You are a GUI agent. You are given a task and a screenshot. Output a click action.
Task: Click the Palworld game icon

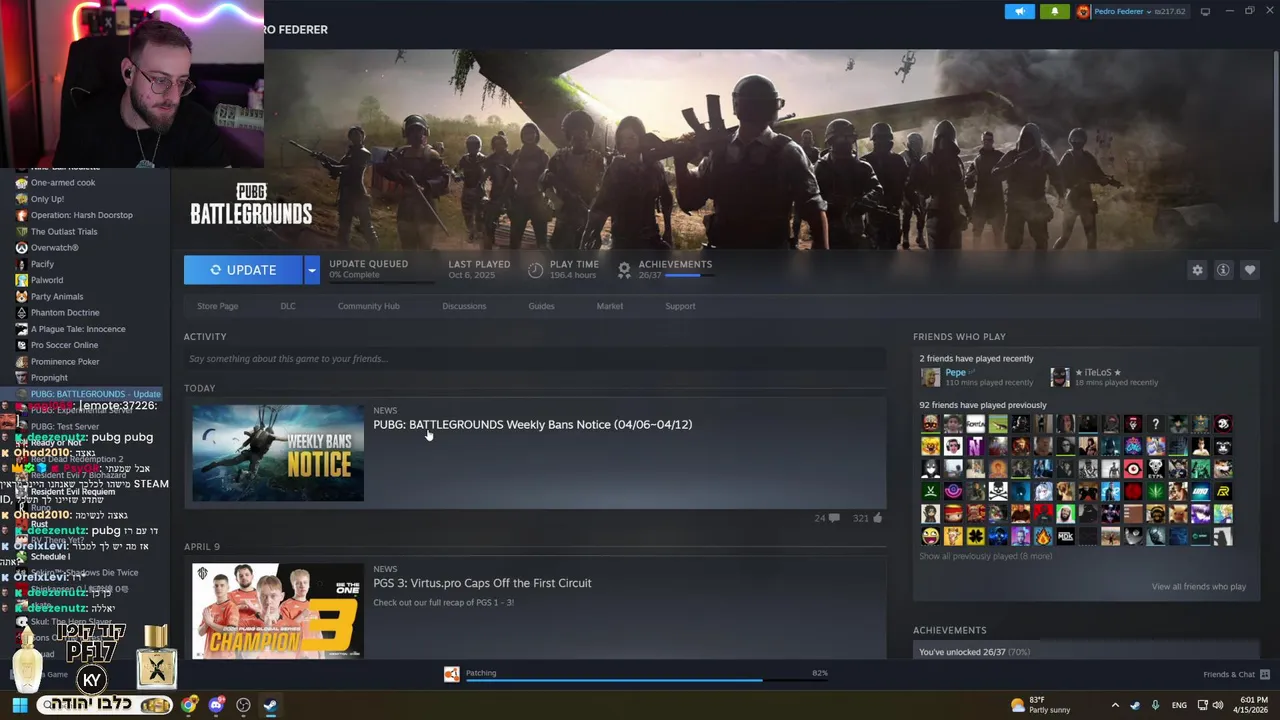click(x=21, y=280)
